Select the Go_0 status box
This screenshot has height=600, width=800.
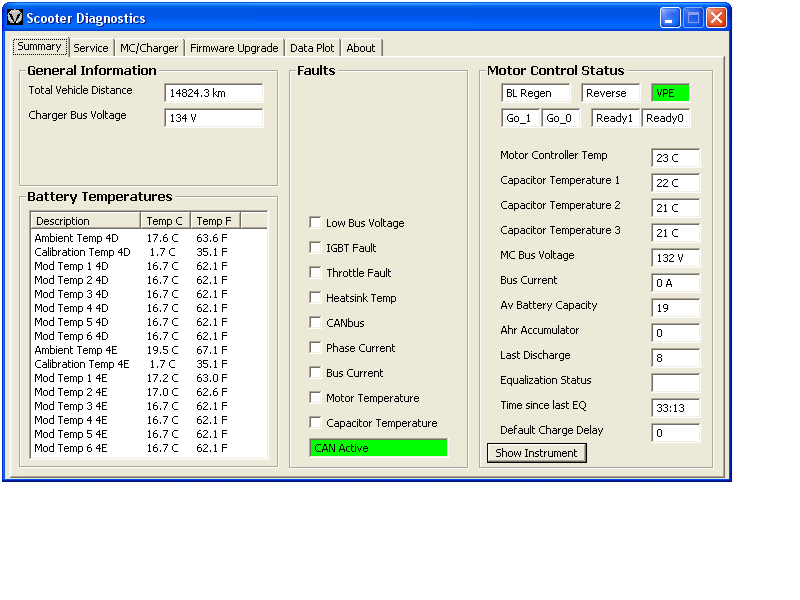click(561, 118)
